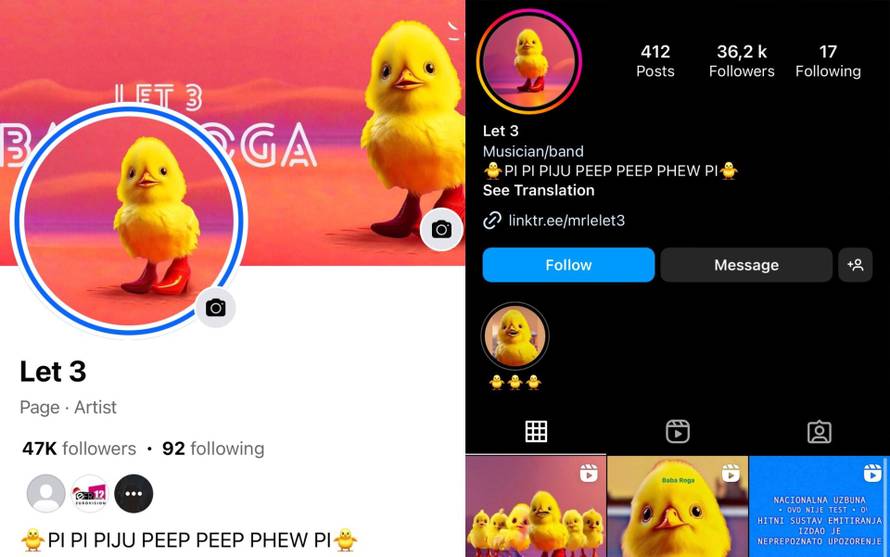
Task: Click the blue Follow button
Action: pyautogui.click(x=568, y=265)
